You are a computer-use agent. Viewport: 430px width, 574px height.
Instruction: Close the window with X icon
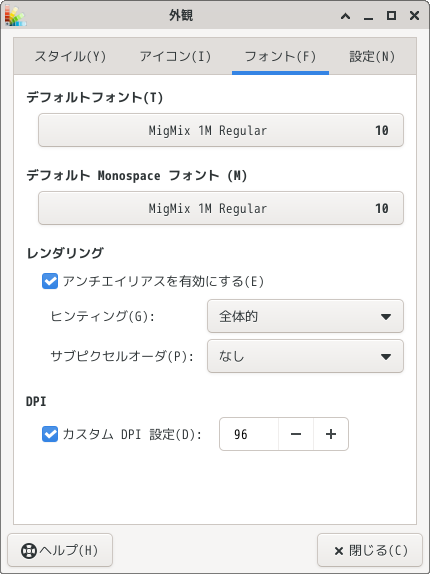pos(414,16)
